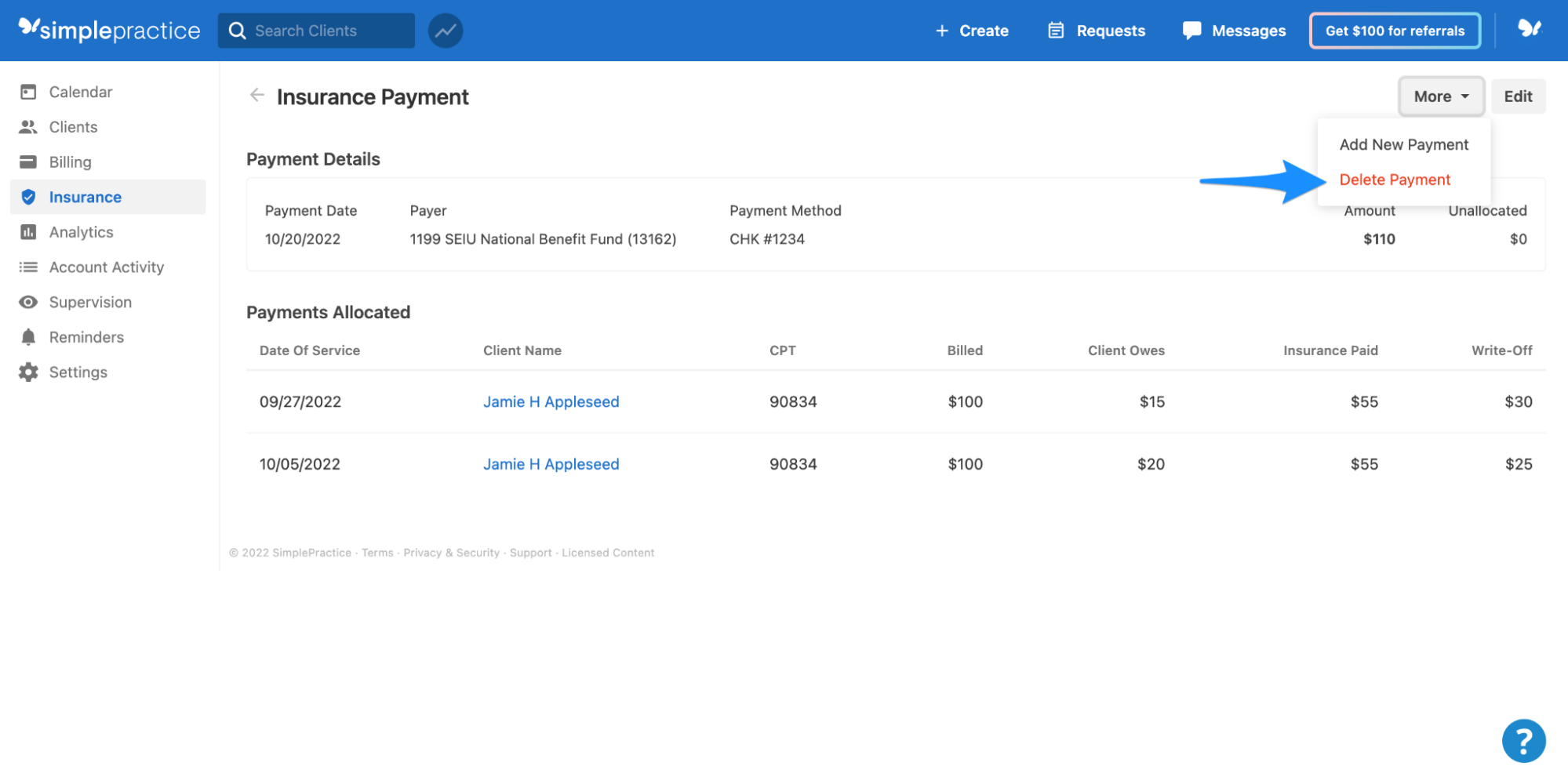Click the Search Clients field
Viewport: 1568px width, 784px height.
[316, 31]
